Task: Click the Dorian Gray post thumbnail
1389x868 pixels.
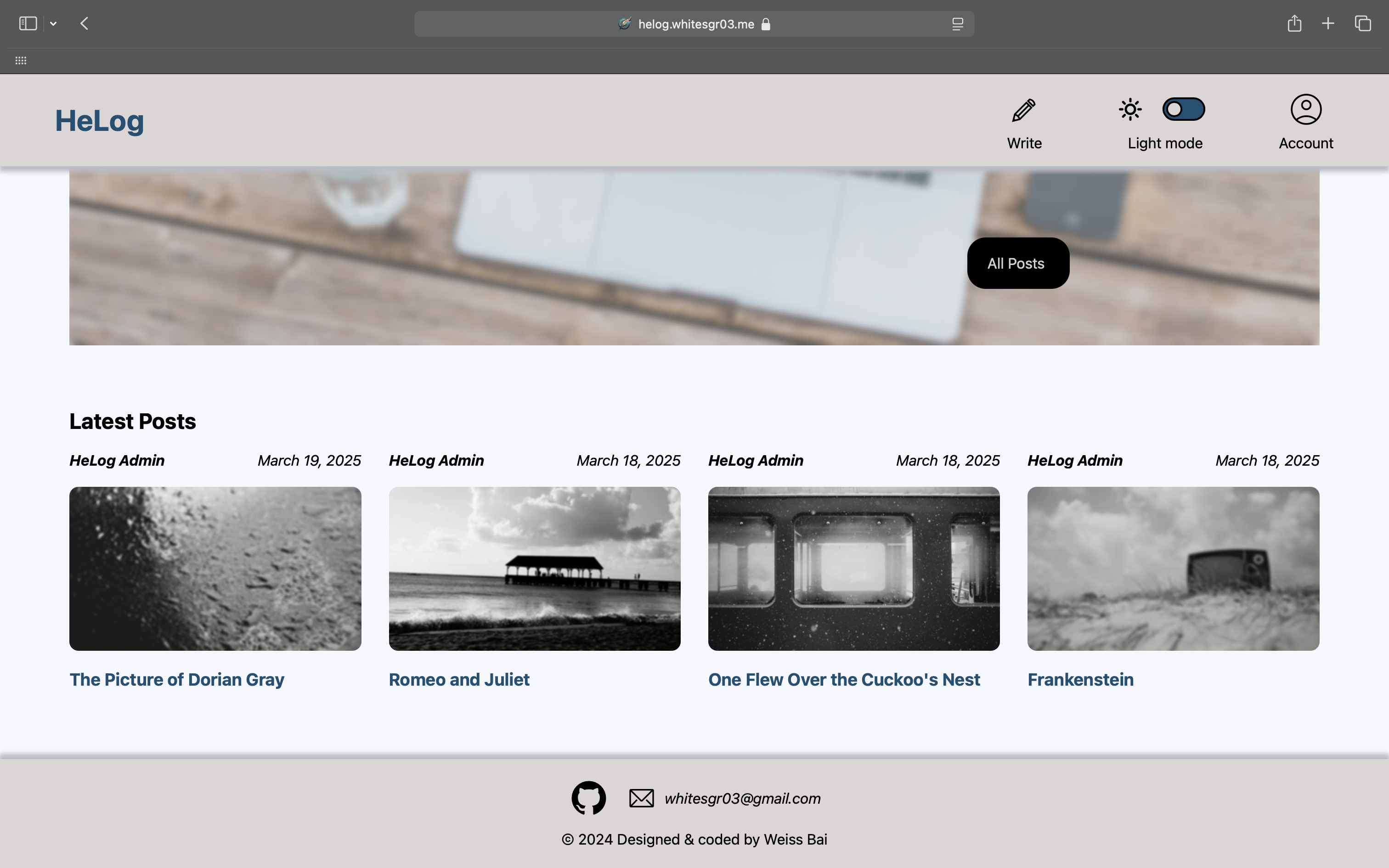Action: (x=215, y=569)
